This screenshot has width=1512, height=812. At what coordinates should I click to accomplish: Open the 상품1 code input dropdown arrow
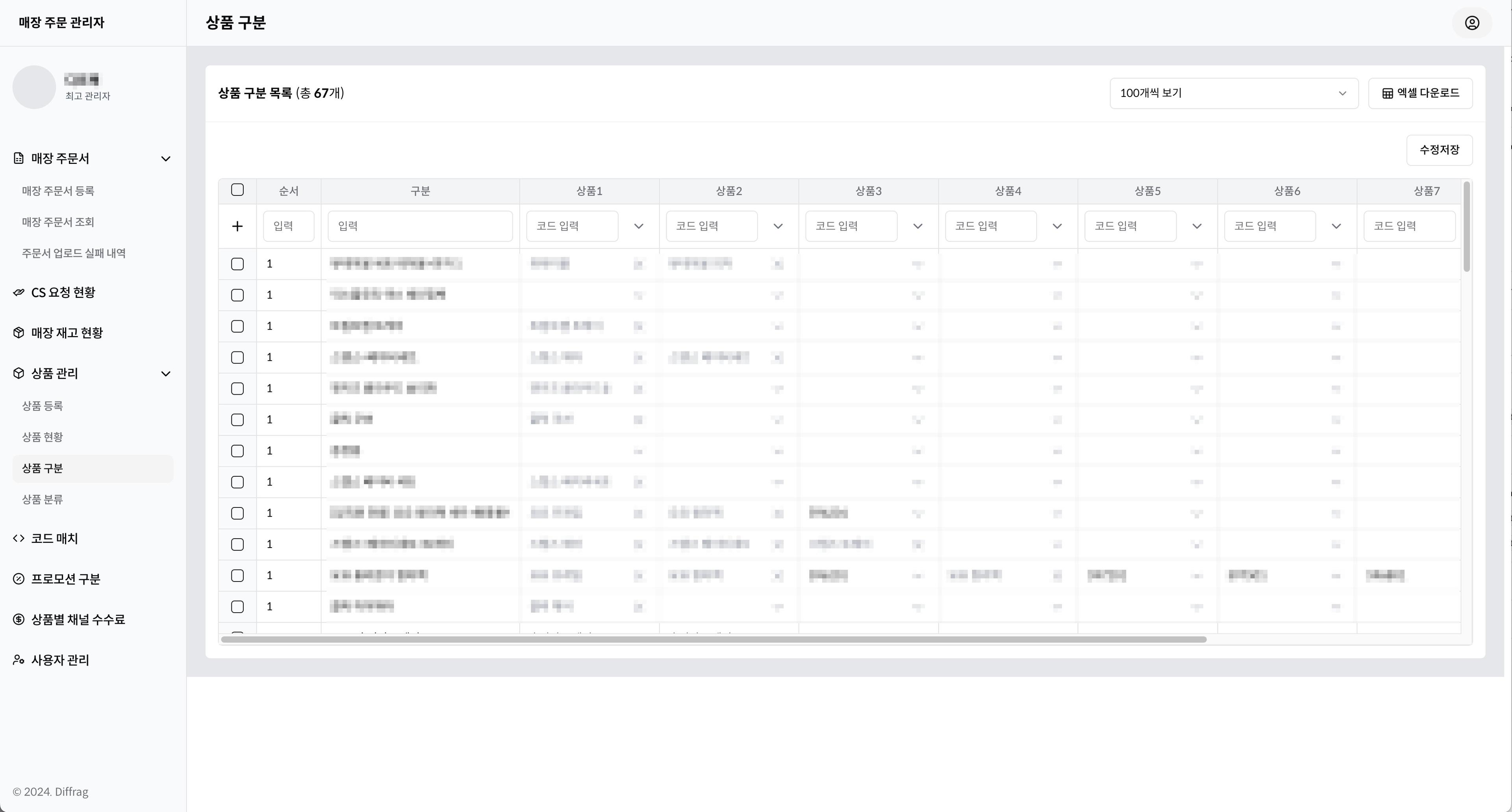639,226
